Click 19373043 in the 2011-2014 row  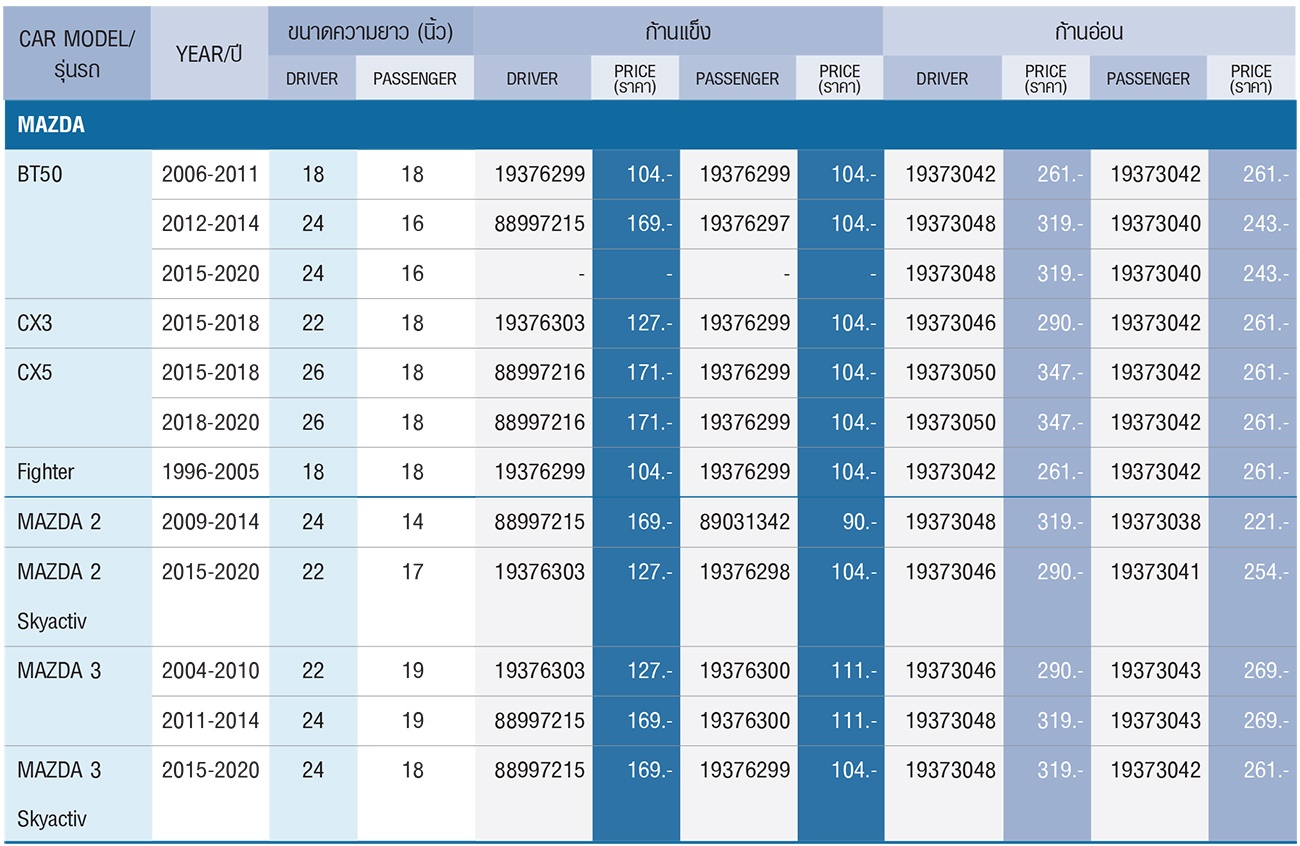[x=1155, y=720]
